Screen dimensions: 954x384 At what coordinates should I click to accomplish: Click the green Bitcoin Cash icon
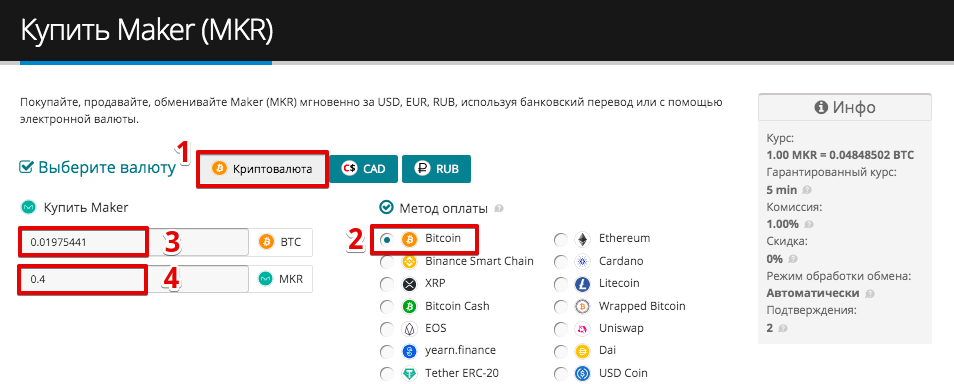(x=409, y=307)
